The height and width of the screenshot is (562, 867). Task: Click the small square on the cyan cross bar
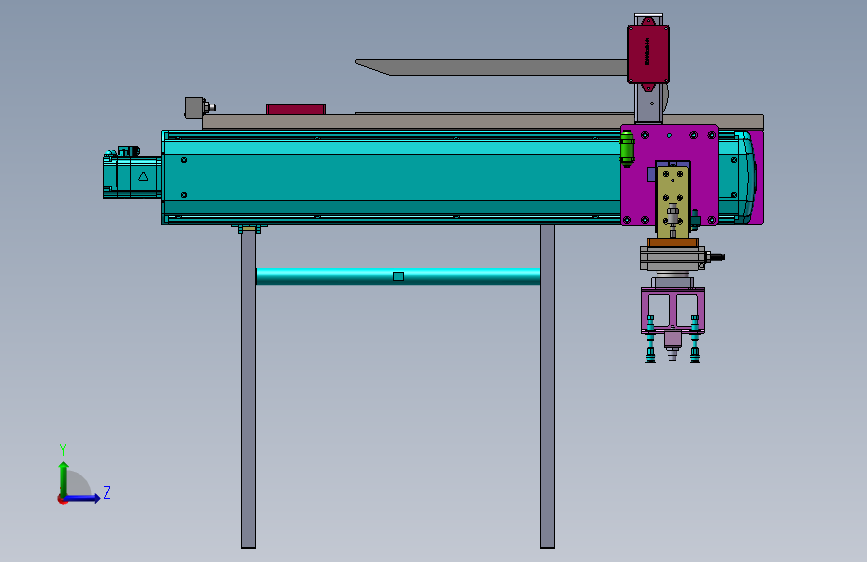398,276
